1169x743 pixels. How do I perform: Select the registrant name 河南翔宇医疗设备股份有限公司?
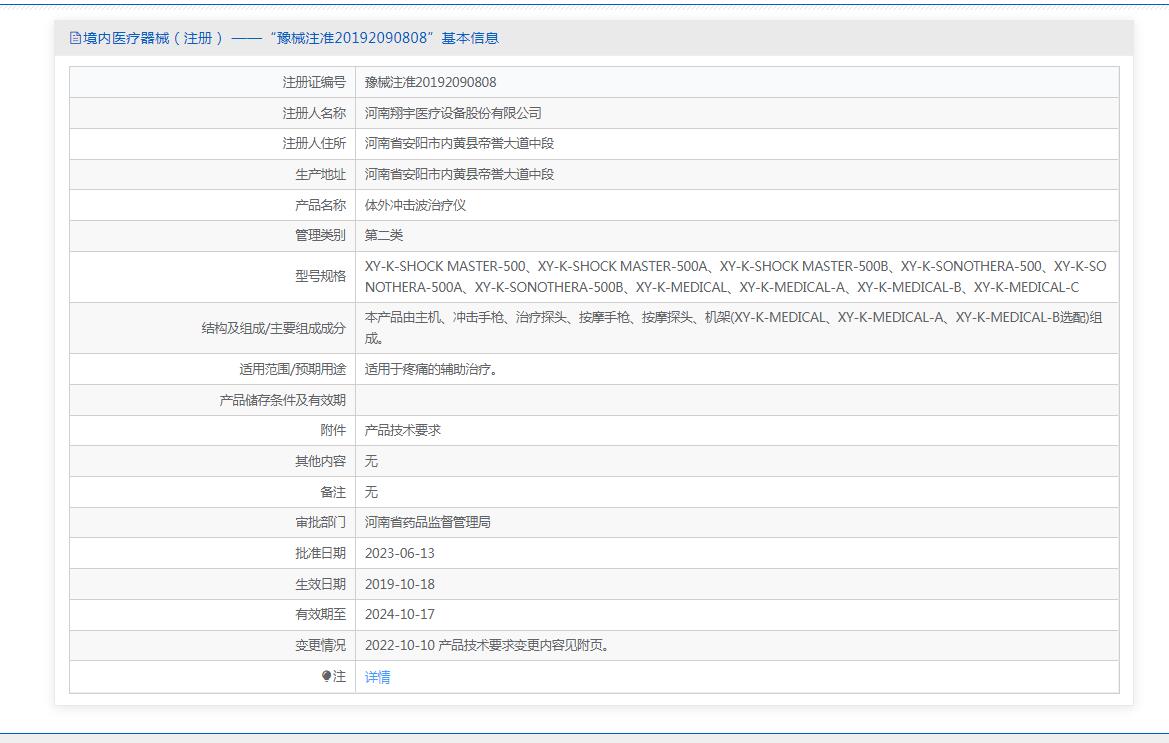tap(453, 113)
